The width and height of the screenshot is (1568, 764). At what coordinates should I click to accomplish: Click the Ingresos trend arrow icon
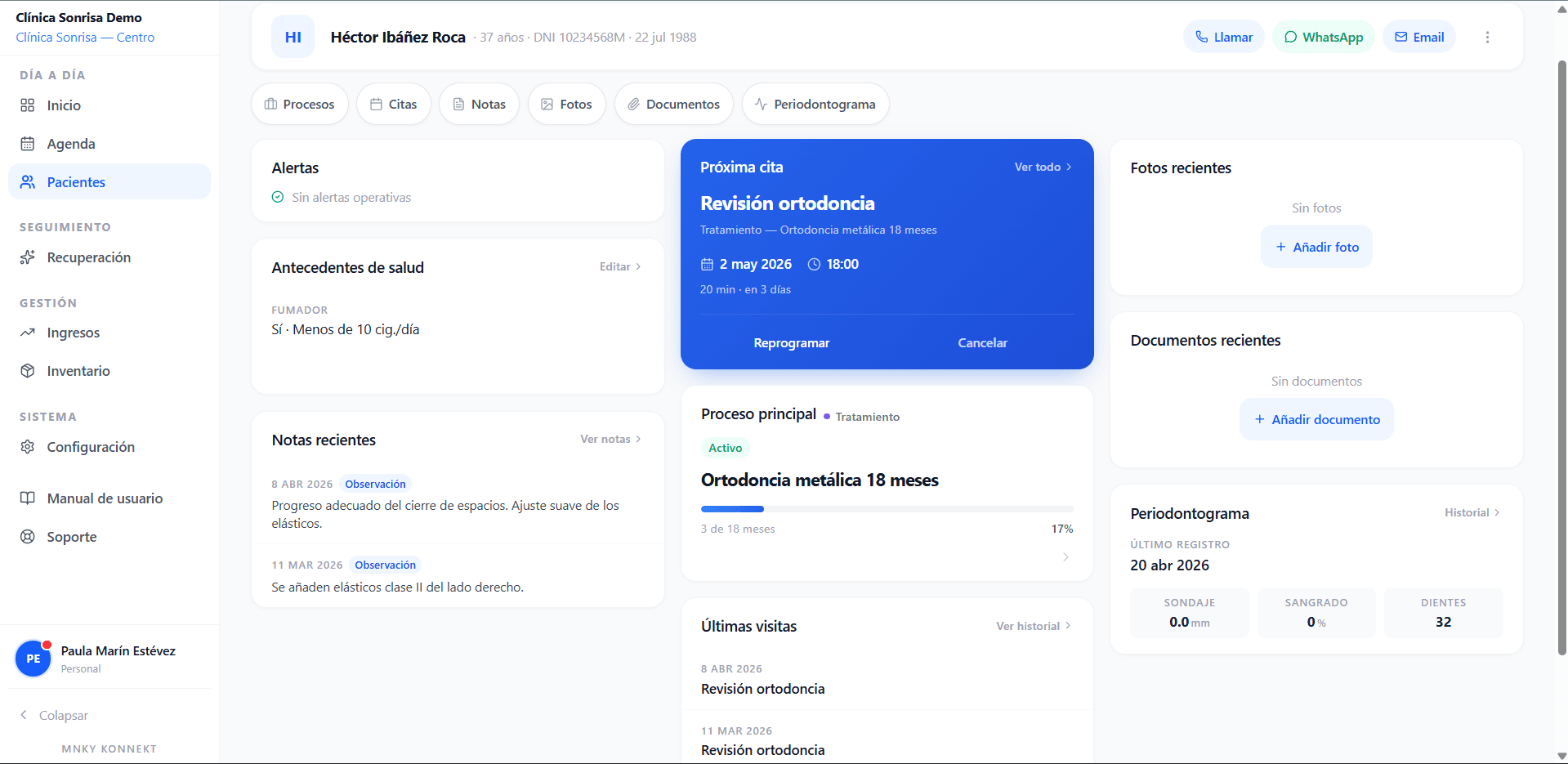click(x=28, y=333)
